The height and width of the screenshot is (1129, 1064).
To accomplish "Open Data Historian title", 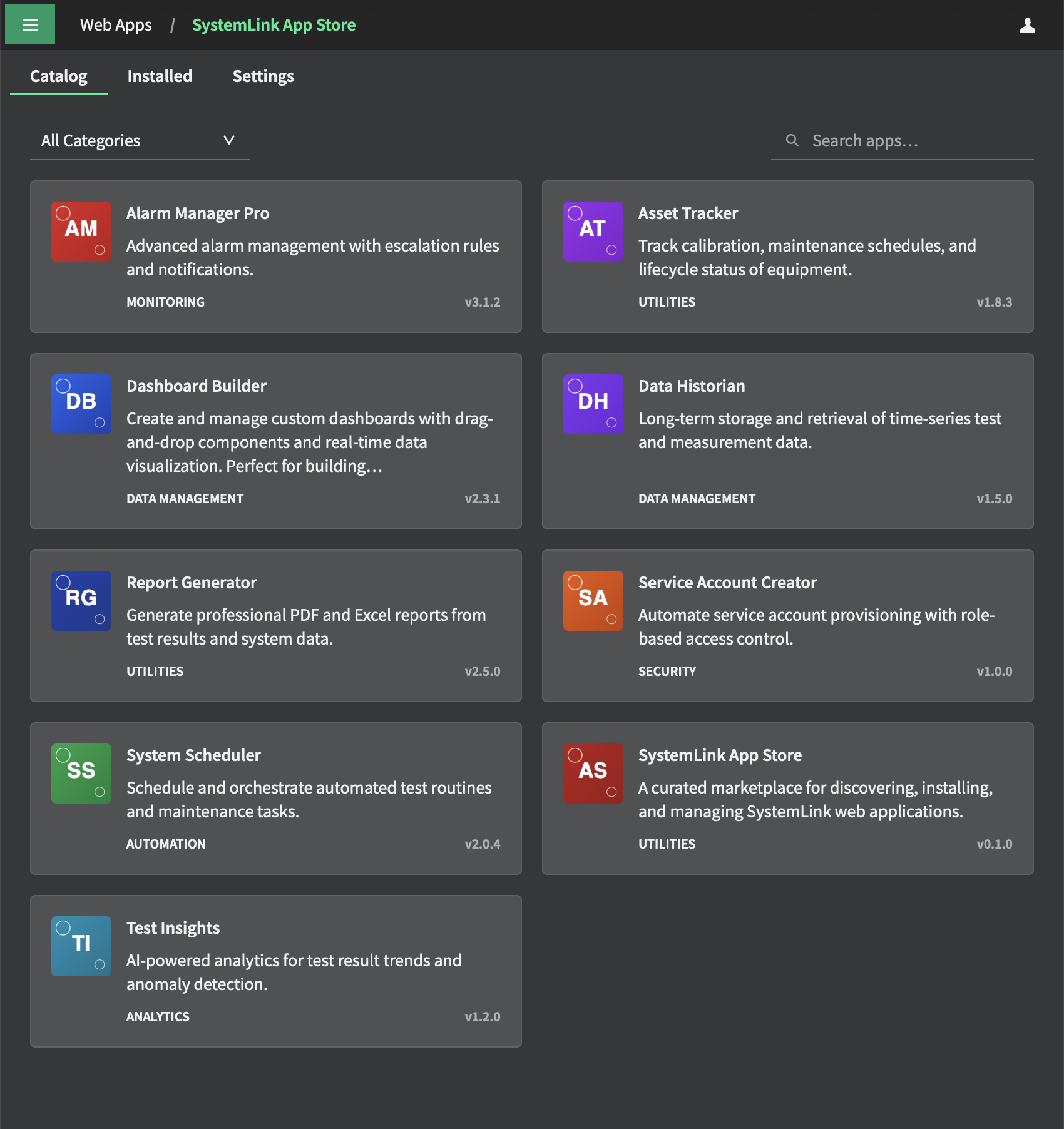I will (x=692, y=386).
